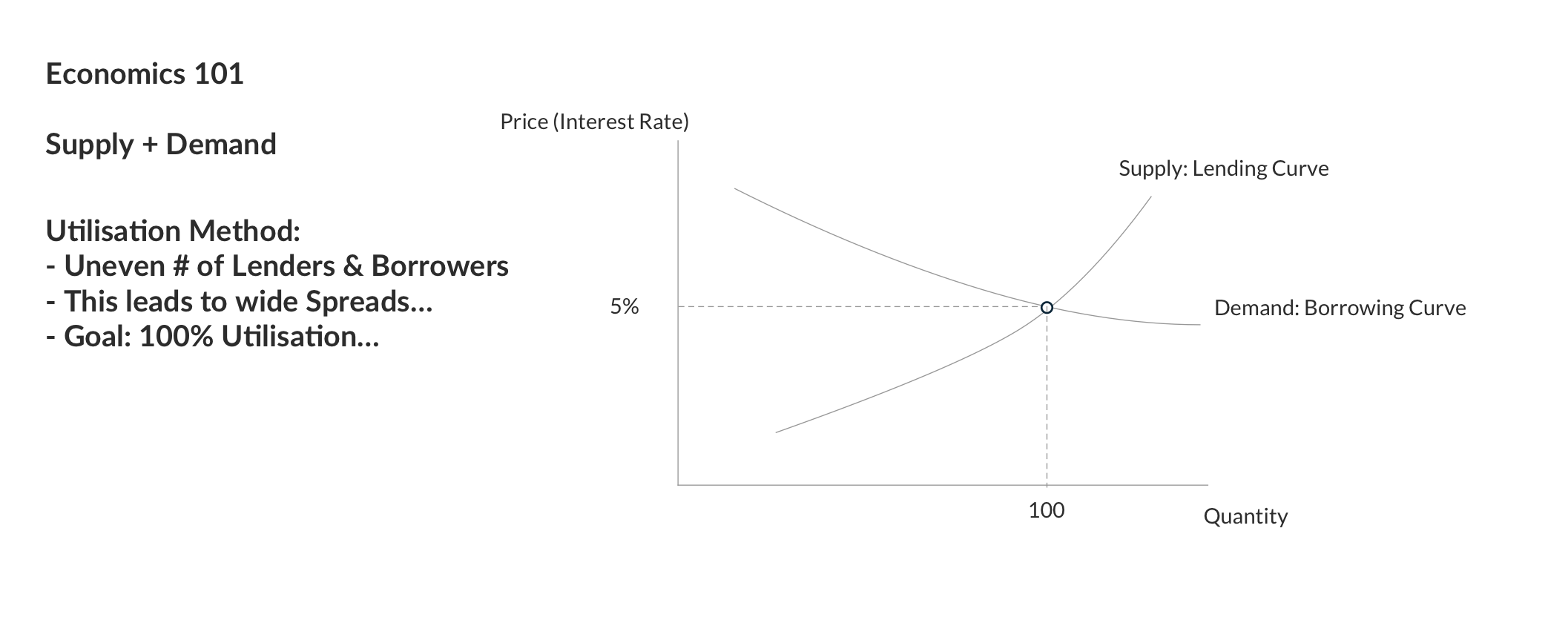This screenshot has height=620, width=1568.
Task: Click the 'Quantity' axis label
Action: (x=1246, y=516)
